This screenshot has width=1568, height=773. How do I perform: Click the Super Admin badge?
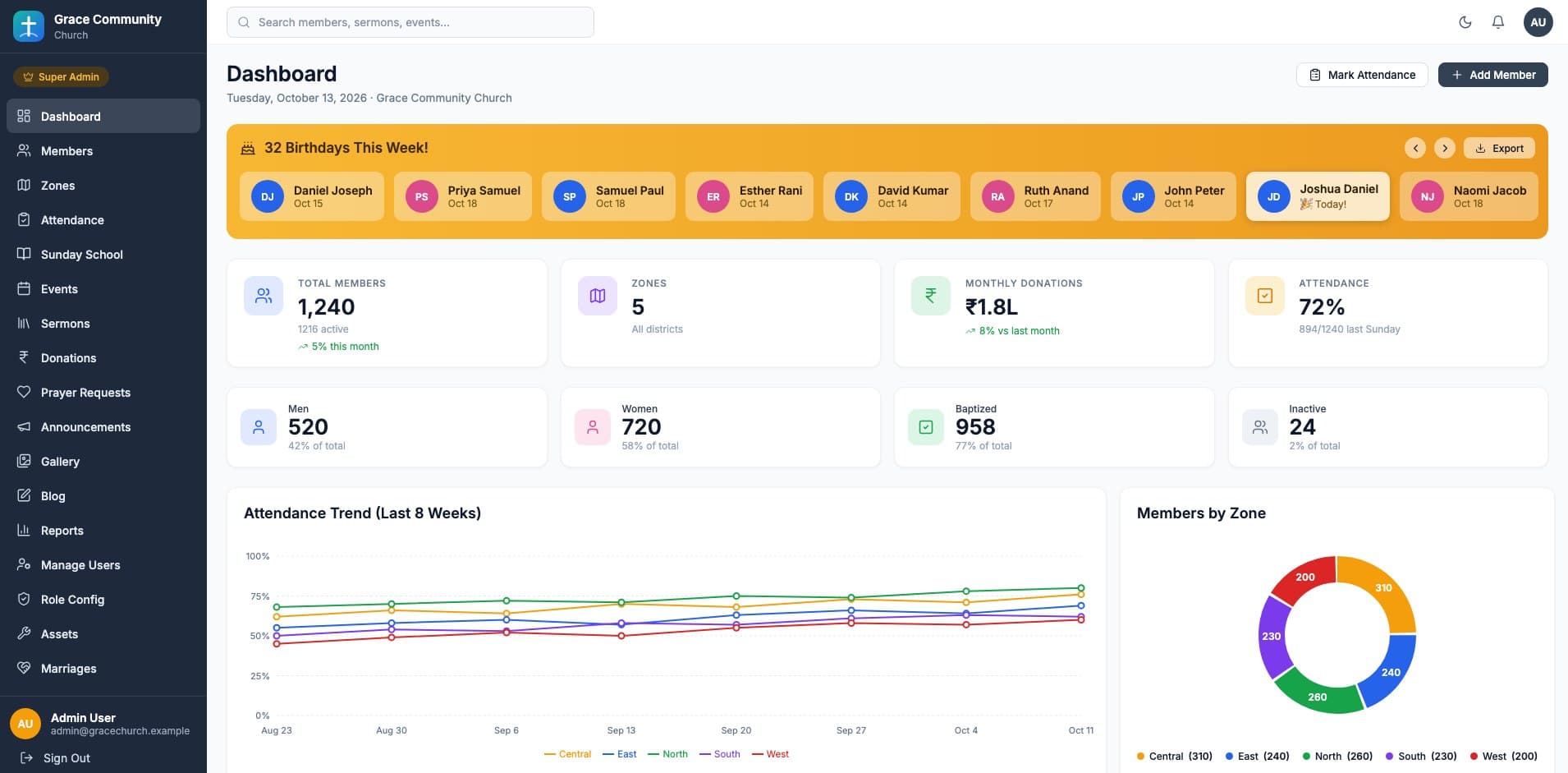click(61, 77)
